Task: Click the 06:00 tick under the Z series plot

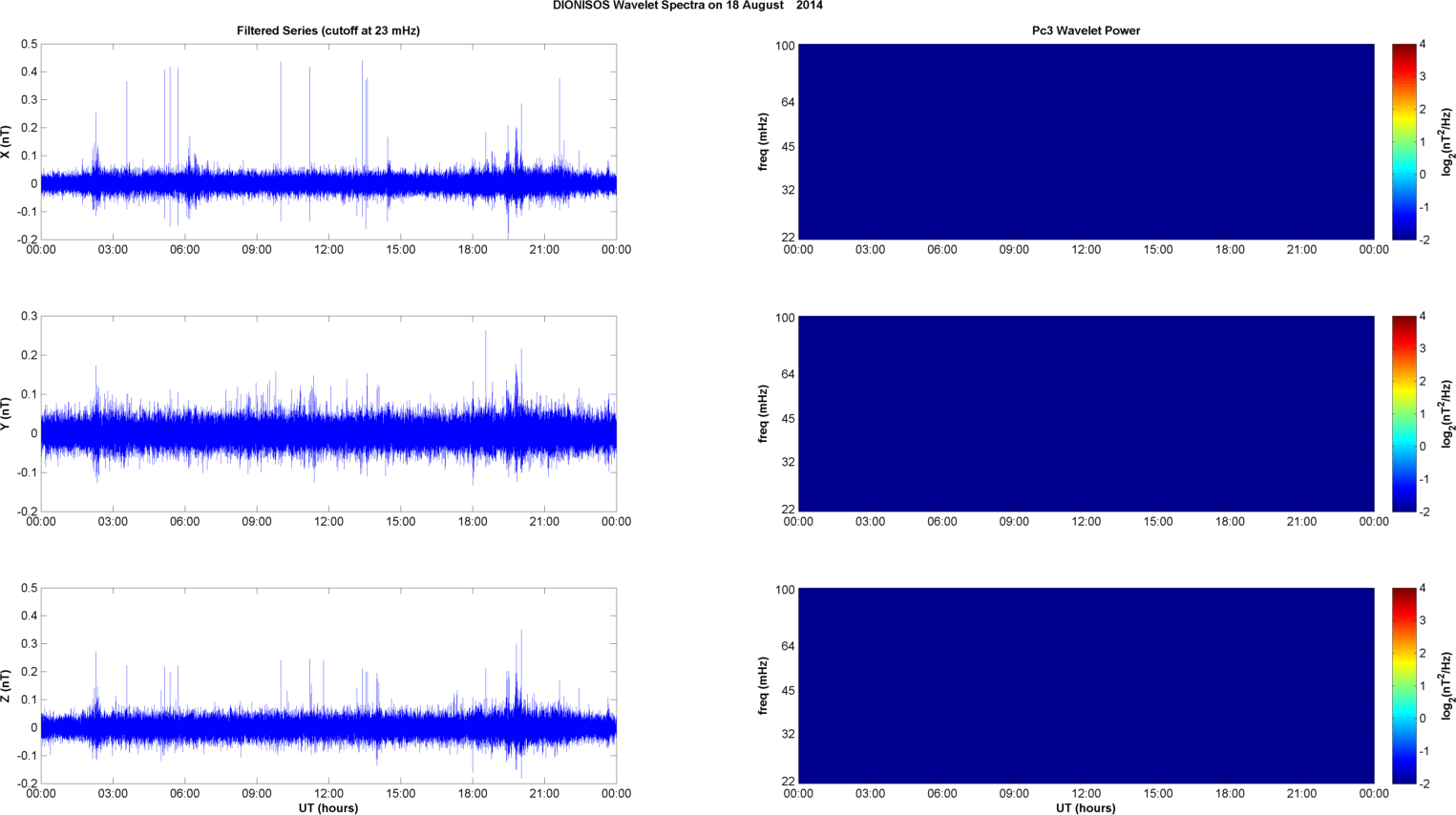Action: [185, 794]
